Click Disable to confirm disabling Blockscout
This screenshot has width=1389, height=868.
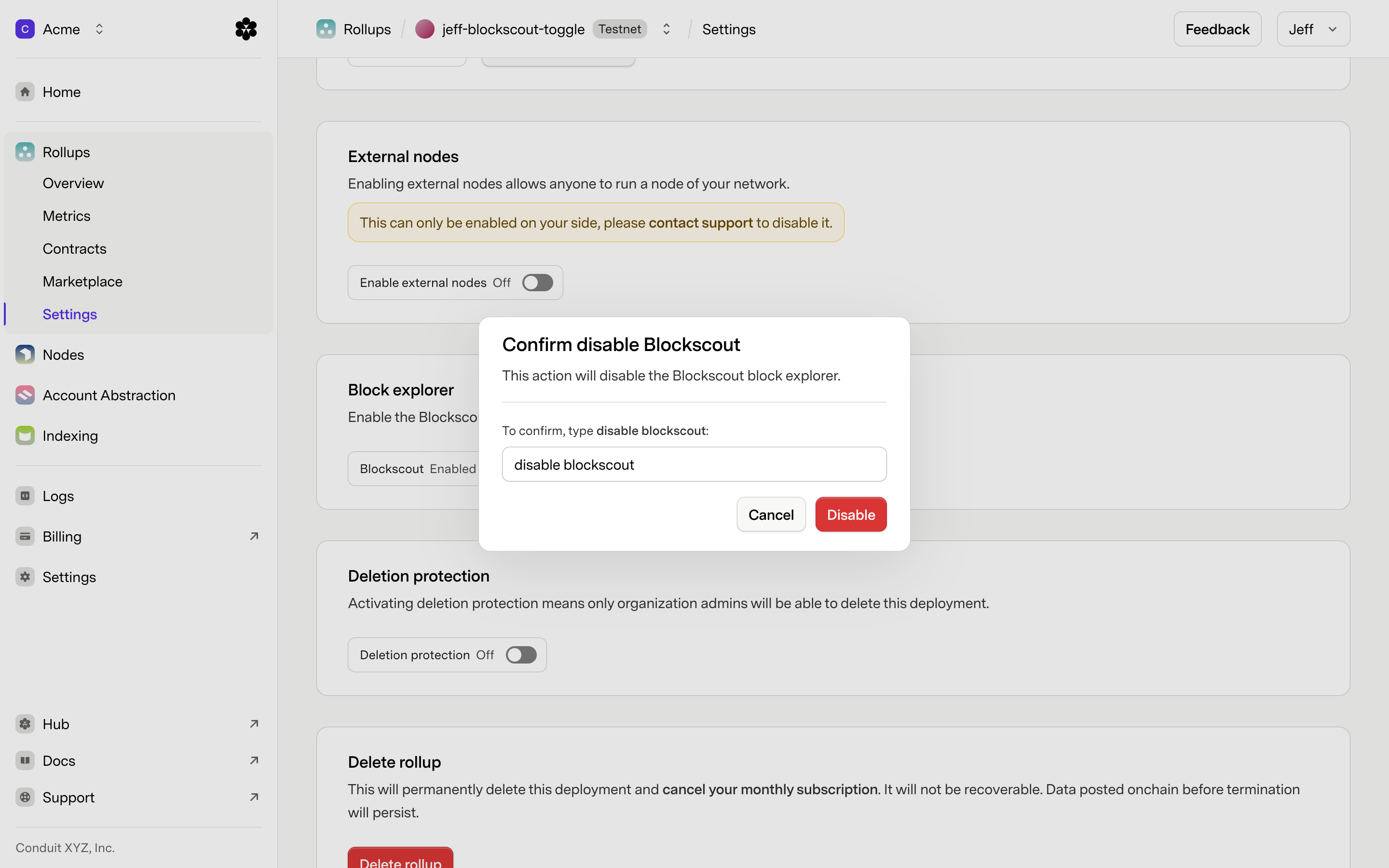(850, 515)
